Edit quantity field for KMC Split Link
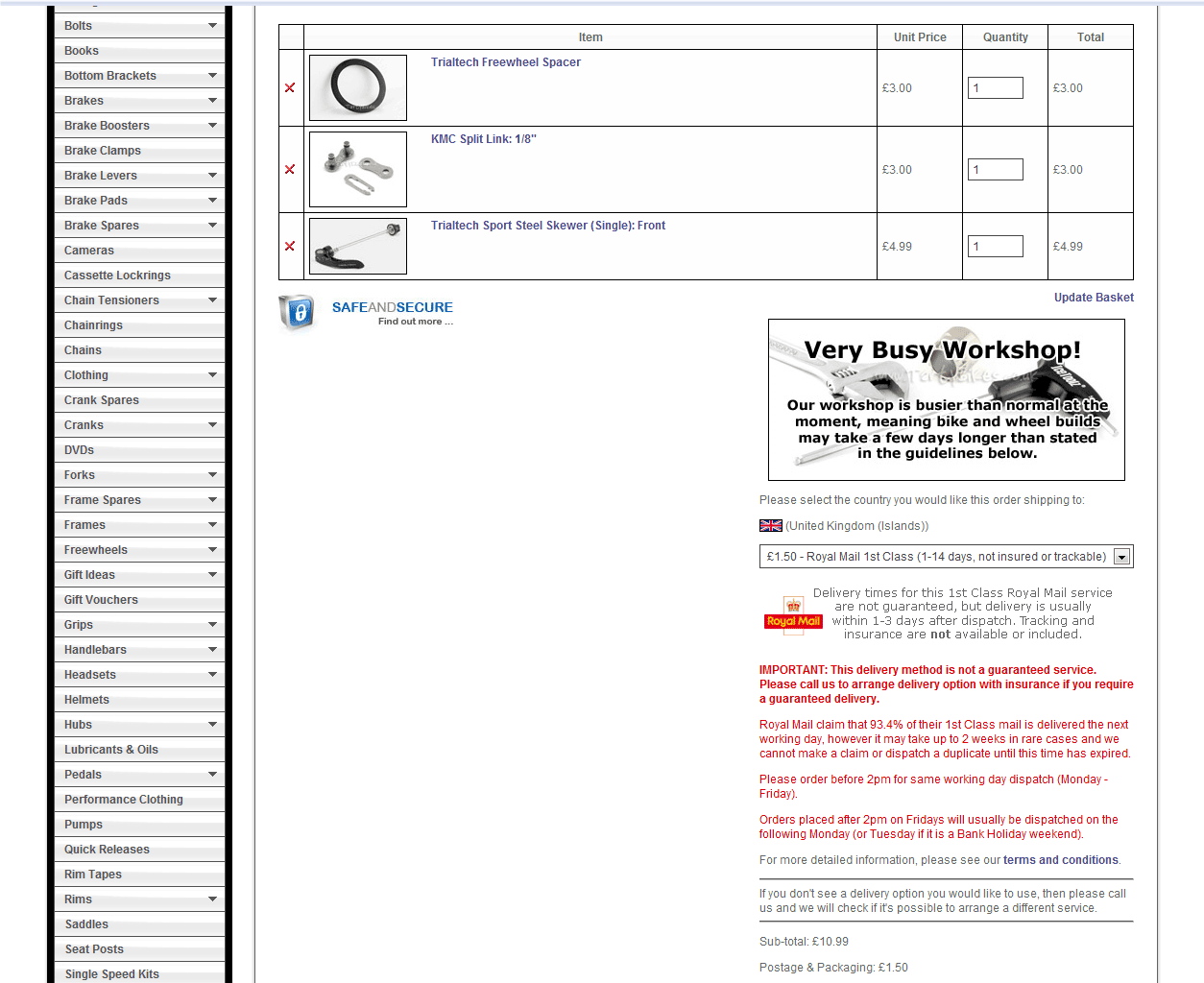1204x983 pixels. [x=996, y=170]
